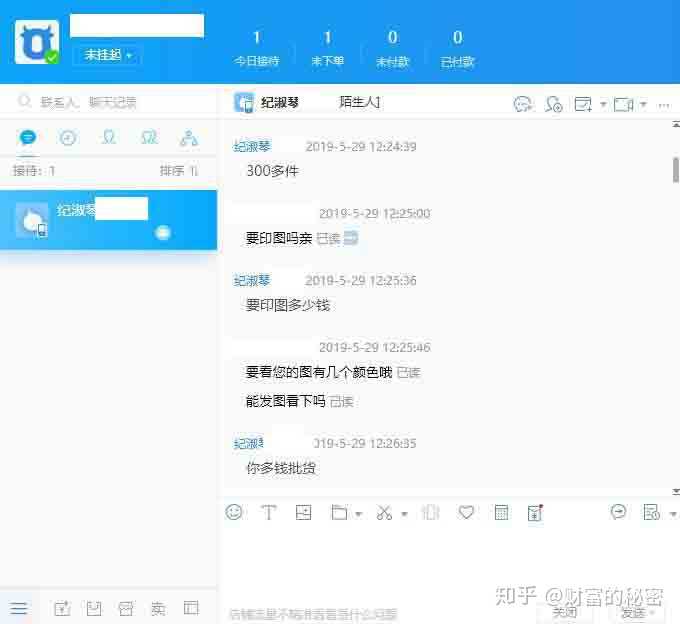Open the emoji picker in chat toolbar

coord(234,512)
